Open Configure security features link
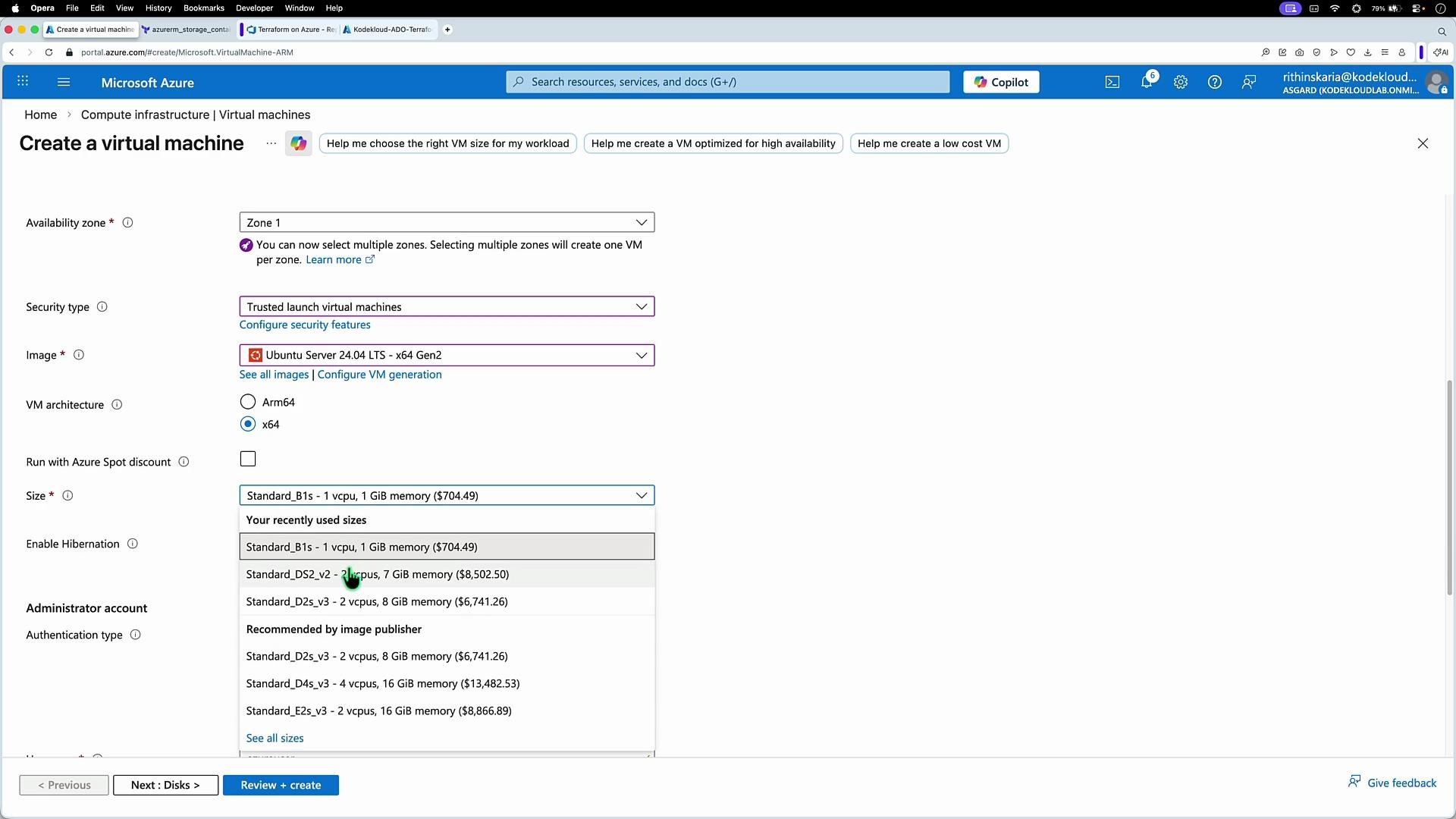 [x=305, y=325]
